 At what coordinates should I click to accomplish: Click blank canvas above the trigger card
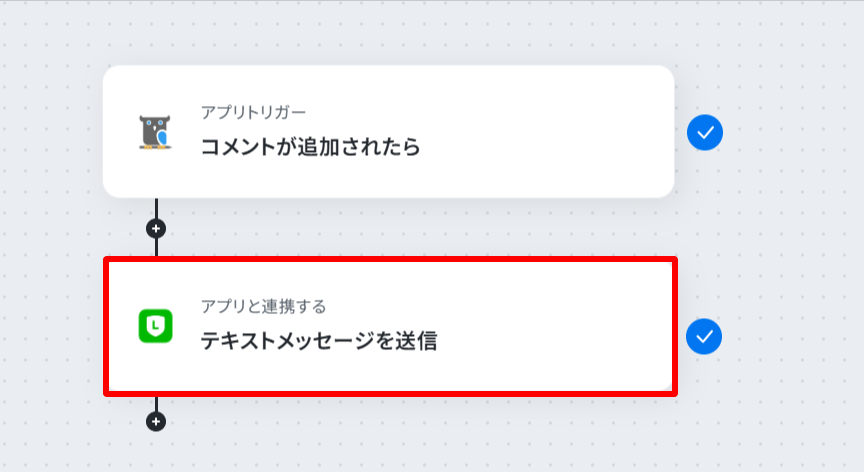point(386,33)
